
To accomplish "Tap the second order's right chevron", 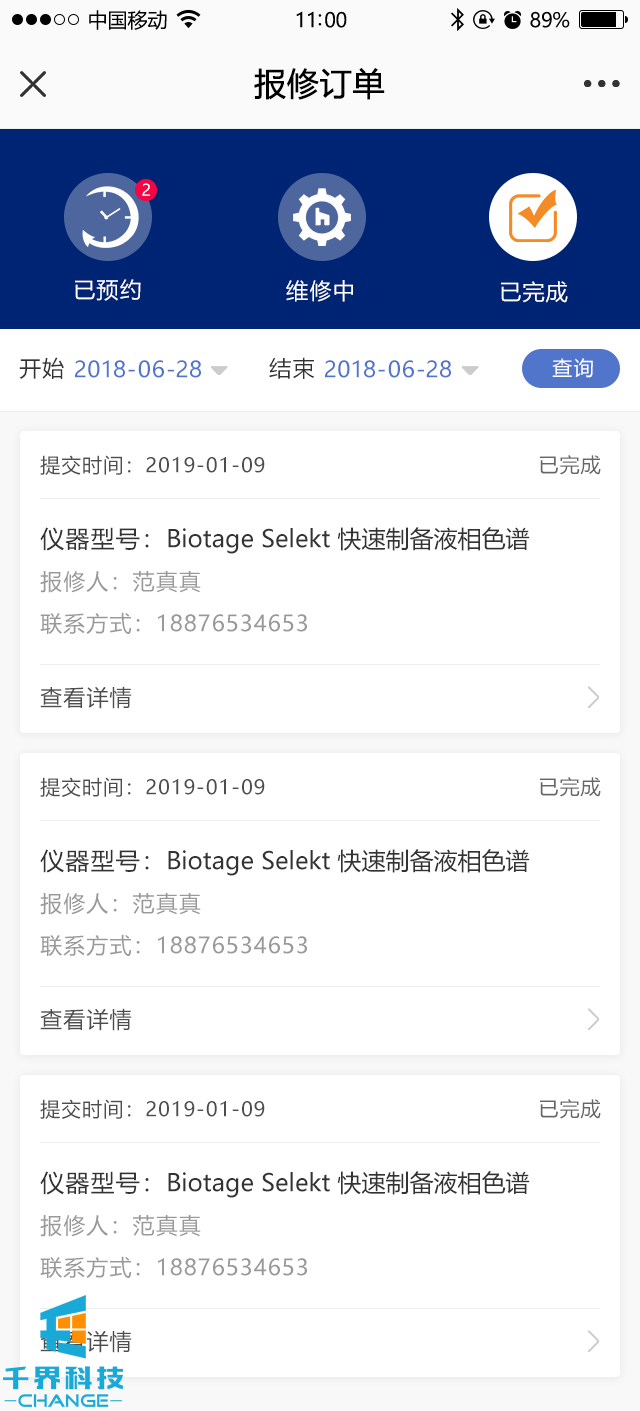I will [593, 1020].
